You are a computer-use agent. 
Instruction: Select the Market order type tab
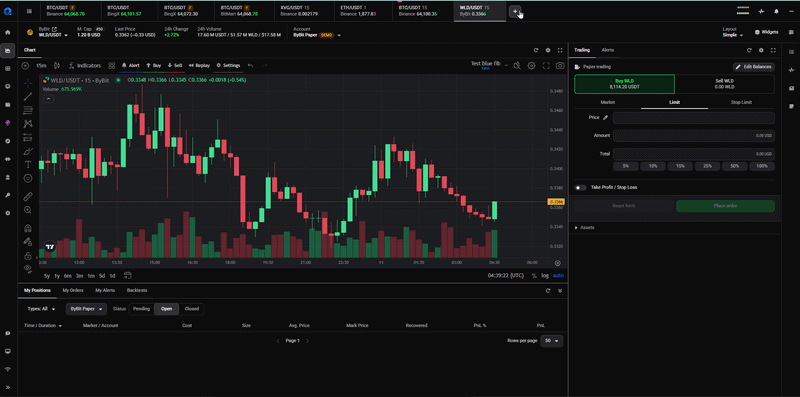coord(607,102)
